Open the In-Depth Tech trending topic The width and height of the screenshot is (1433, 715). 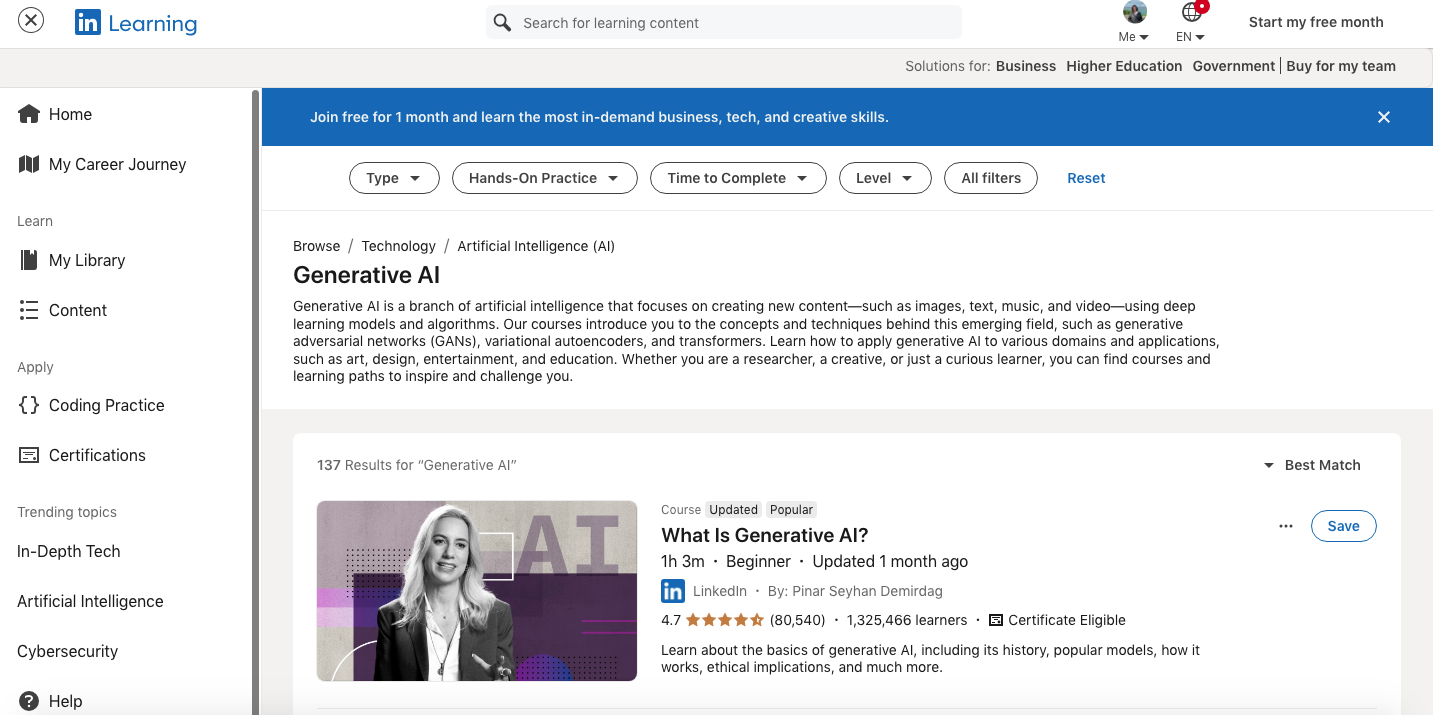point(68,551)
